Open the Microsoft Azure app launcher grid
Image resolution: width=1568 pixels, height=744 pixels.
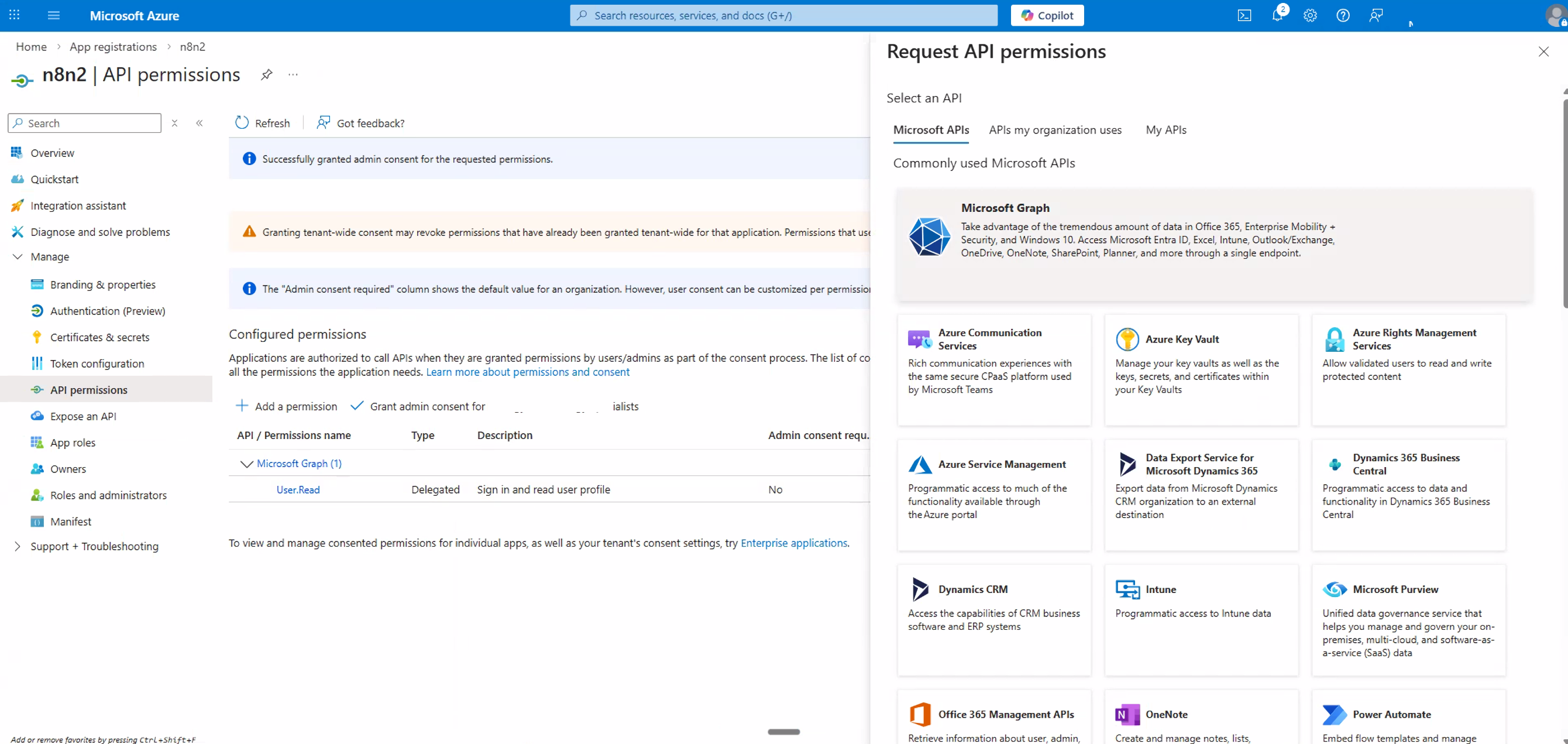(x=14, y=15)
